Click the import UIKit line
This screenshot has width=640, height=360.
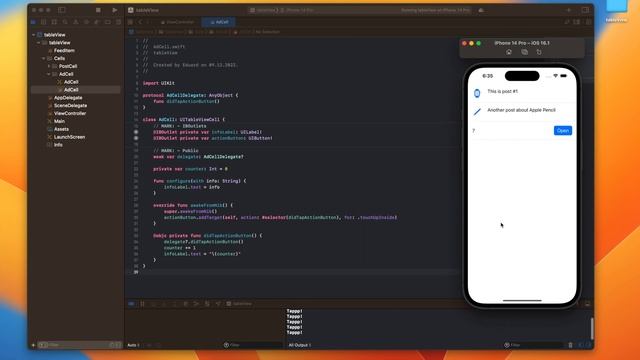(x=159, y=83)
